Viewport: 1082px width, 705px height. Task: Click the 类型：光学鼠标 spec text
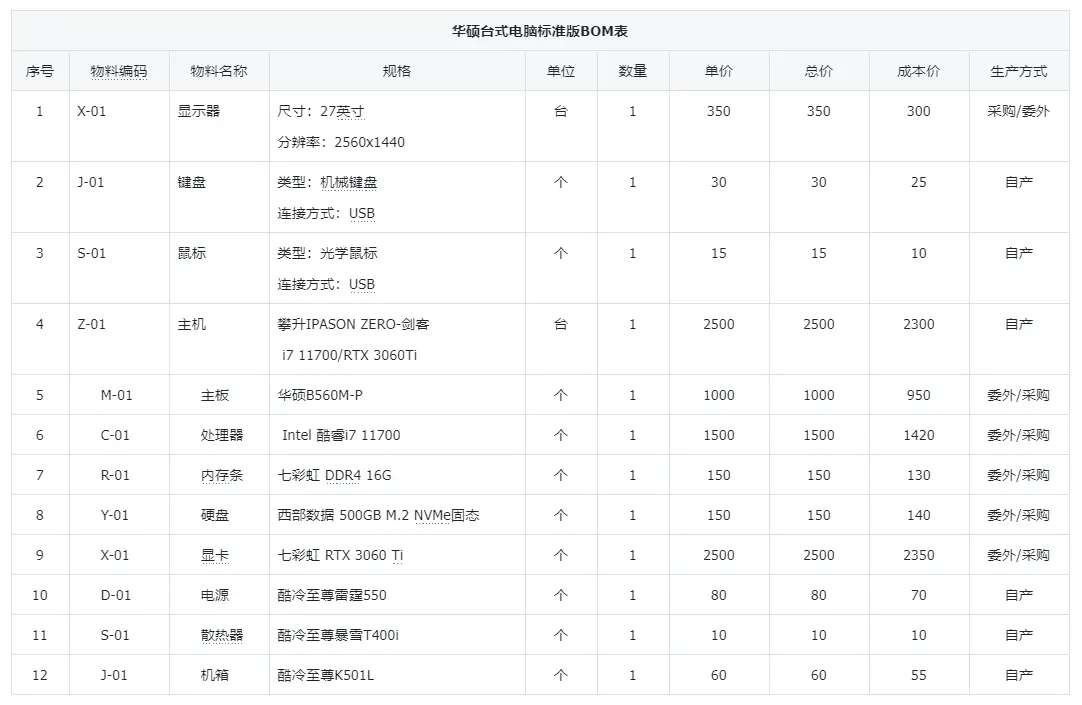(x=328, y=253)
